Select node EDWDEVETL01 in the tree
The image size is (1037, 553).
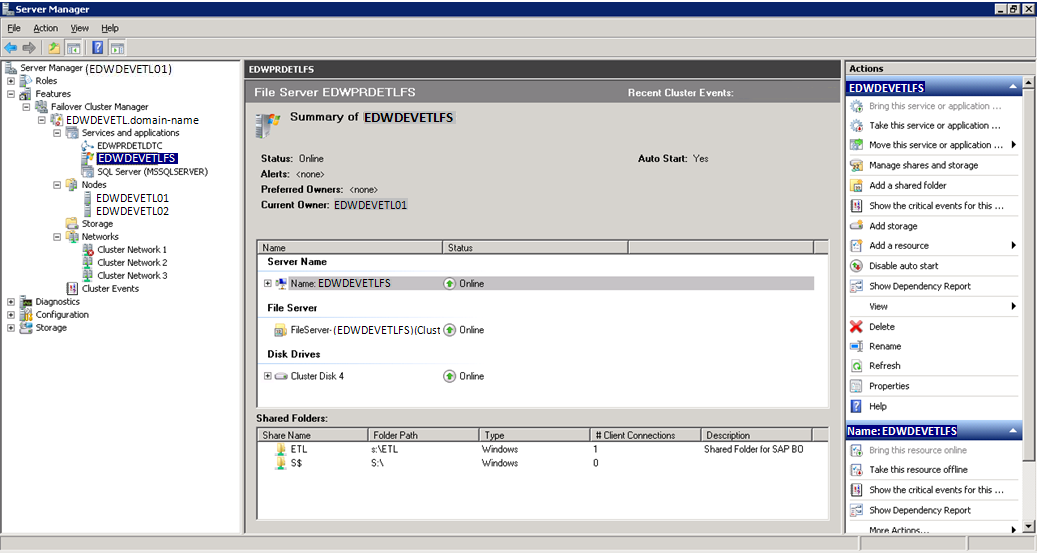coord(132,198)
